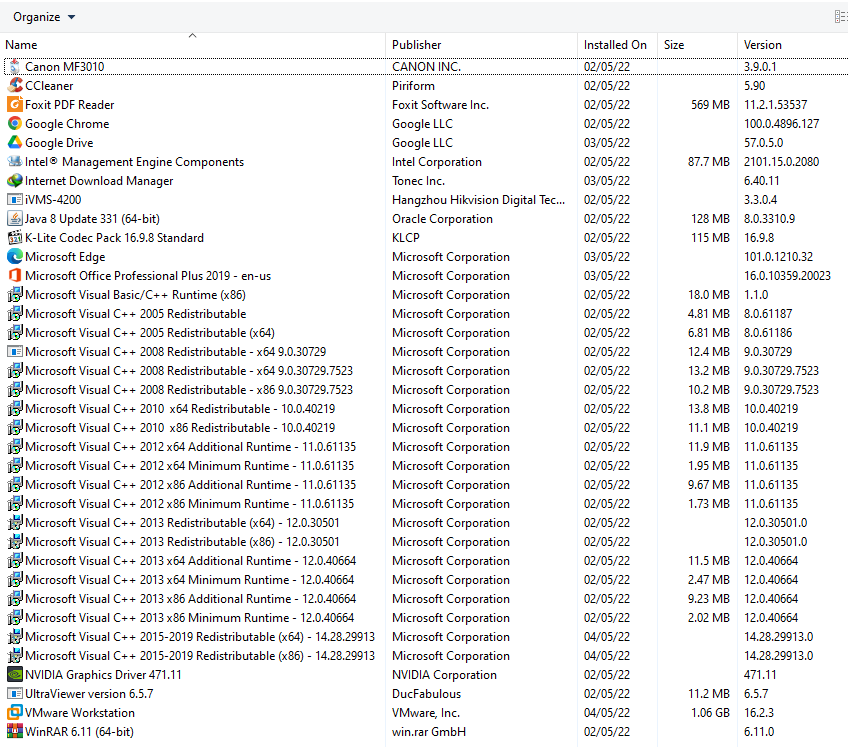Select Java 8 Update 331 row
The height and width of the screenshot is (747, 848).
pyautogui.click(x=92, y=219)
